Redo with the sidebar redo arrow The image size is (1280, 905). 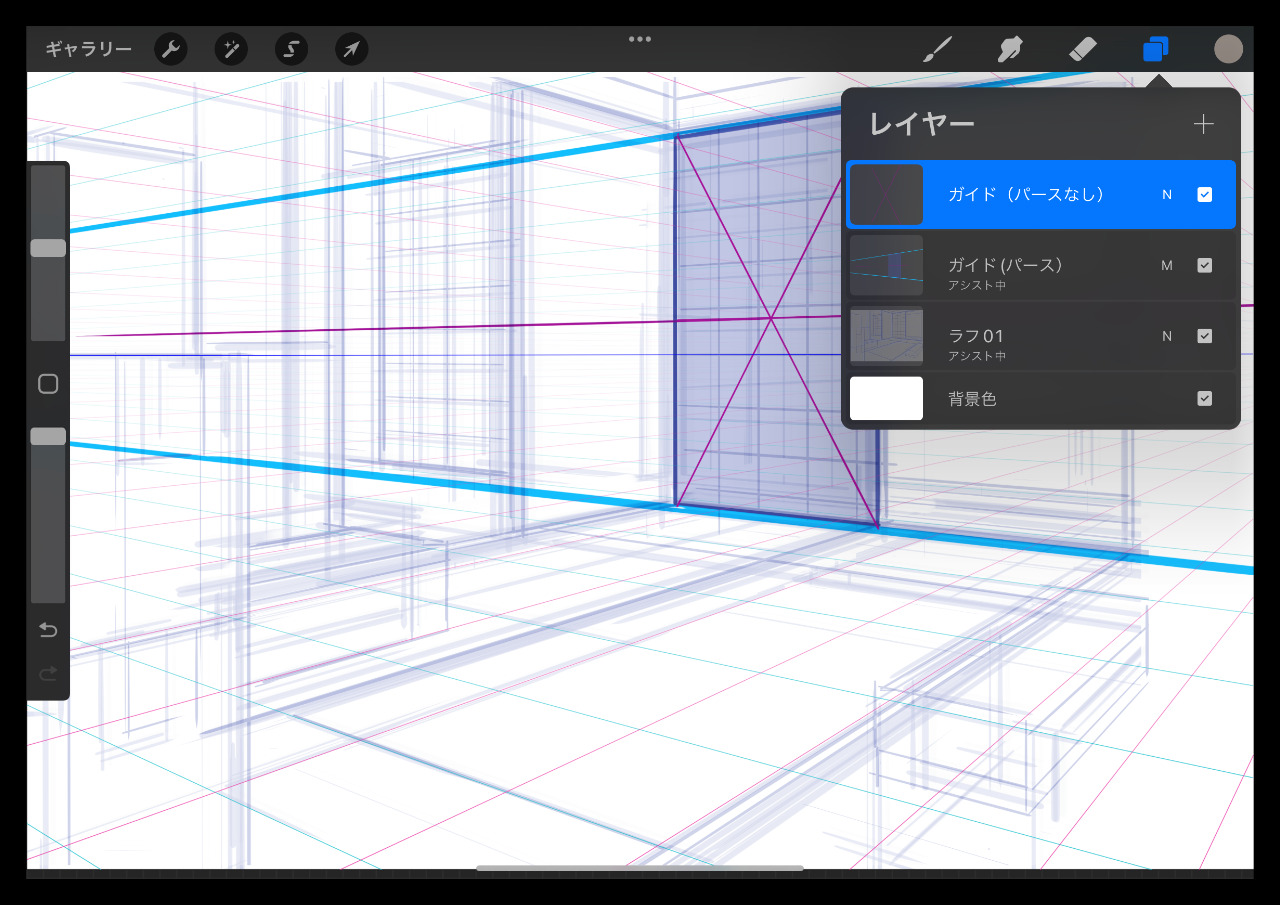pos(48,674)
